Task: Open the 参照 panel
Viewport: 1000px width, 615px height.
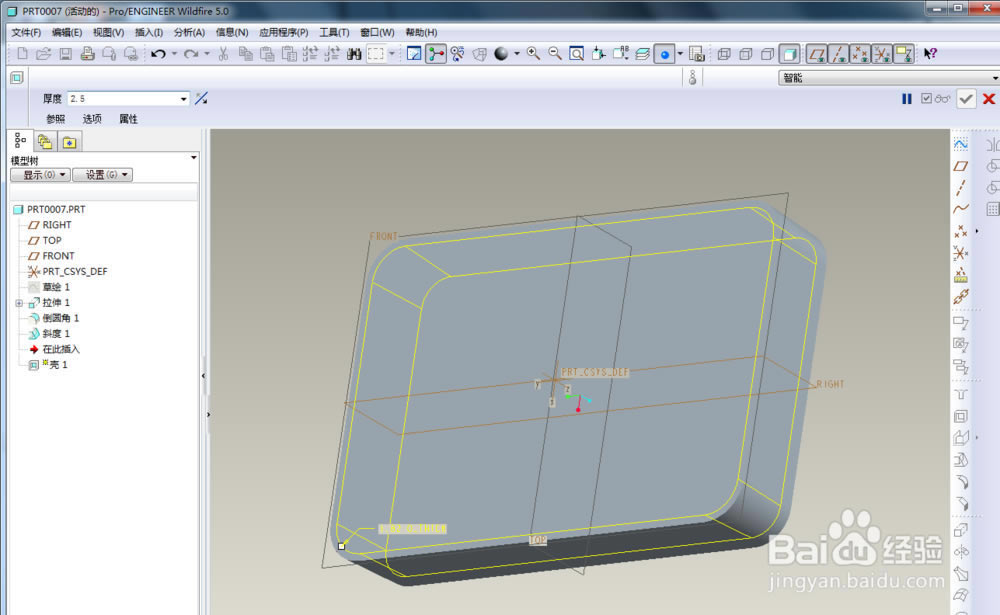Action: tap(55, 119)
